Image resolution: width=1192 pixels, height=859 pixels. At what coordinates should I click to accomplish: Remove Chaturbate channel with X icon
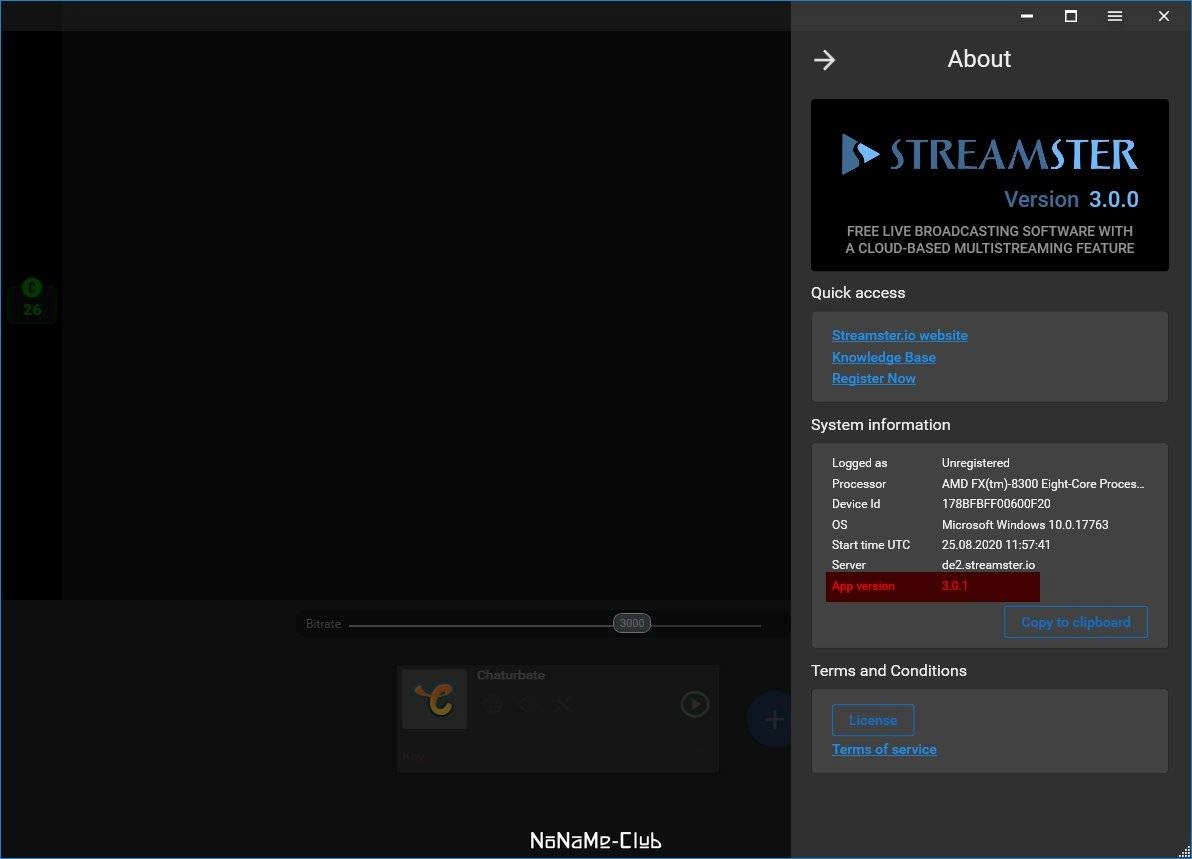click(x=563, y=705)
